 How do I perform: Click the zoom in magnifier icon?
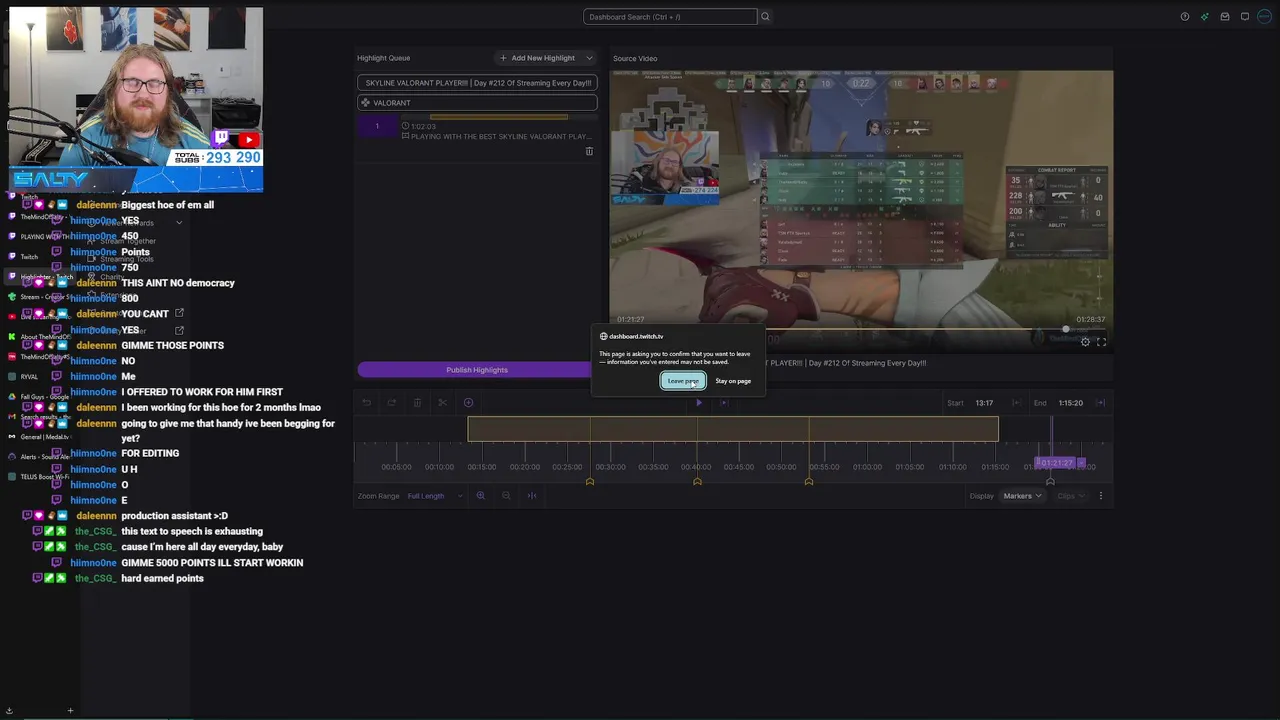[x=480, y=496]
